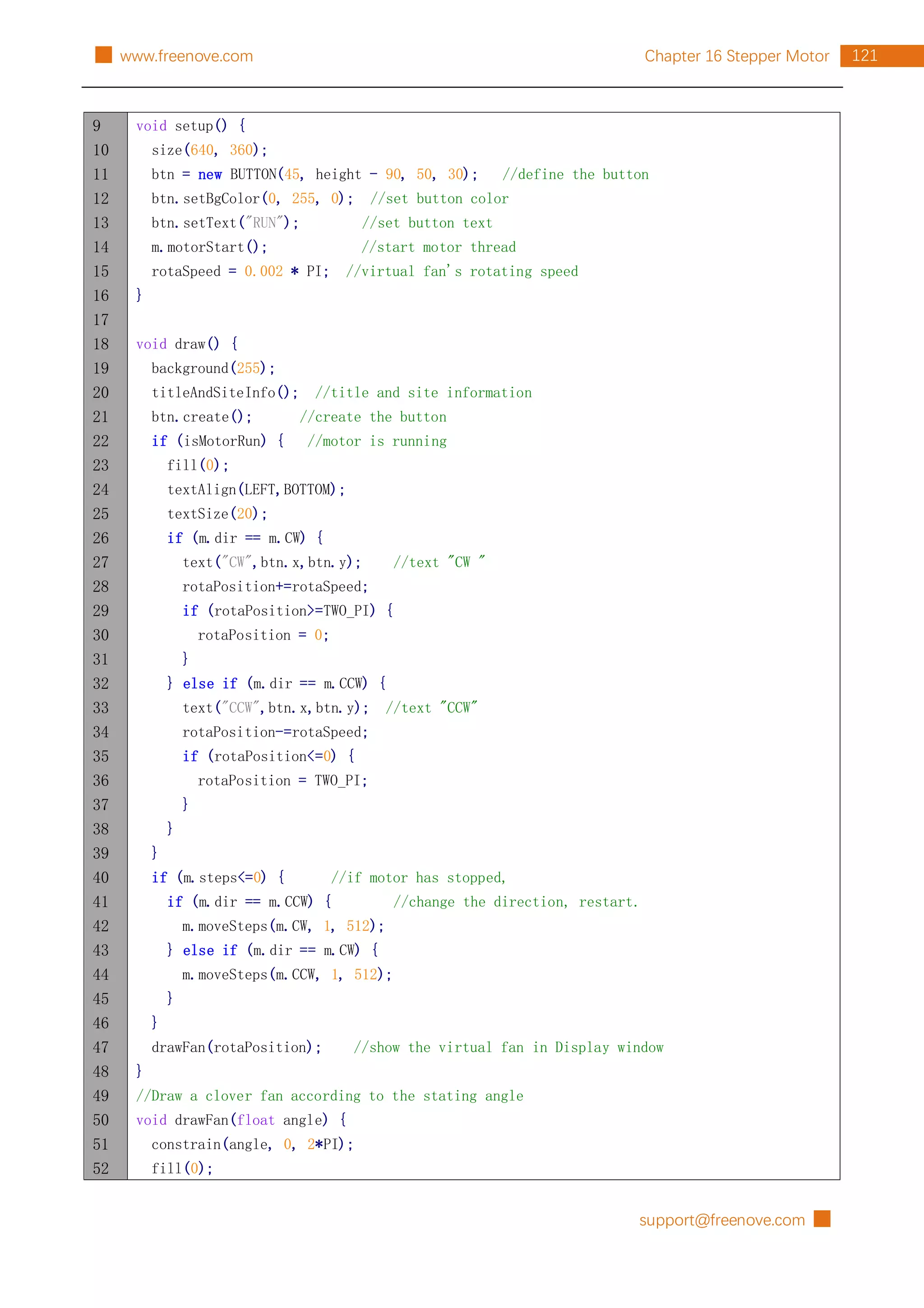924x1308 pixels.
Task: Click the 'text("CW",btn.x,btn.y);' statement
Action: click(272, 562)
